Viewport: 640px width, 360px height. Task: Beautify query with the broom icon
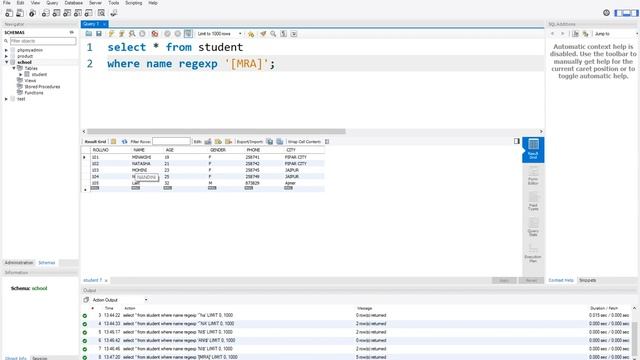(x=263, y=34)
